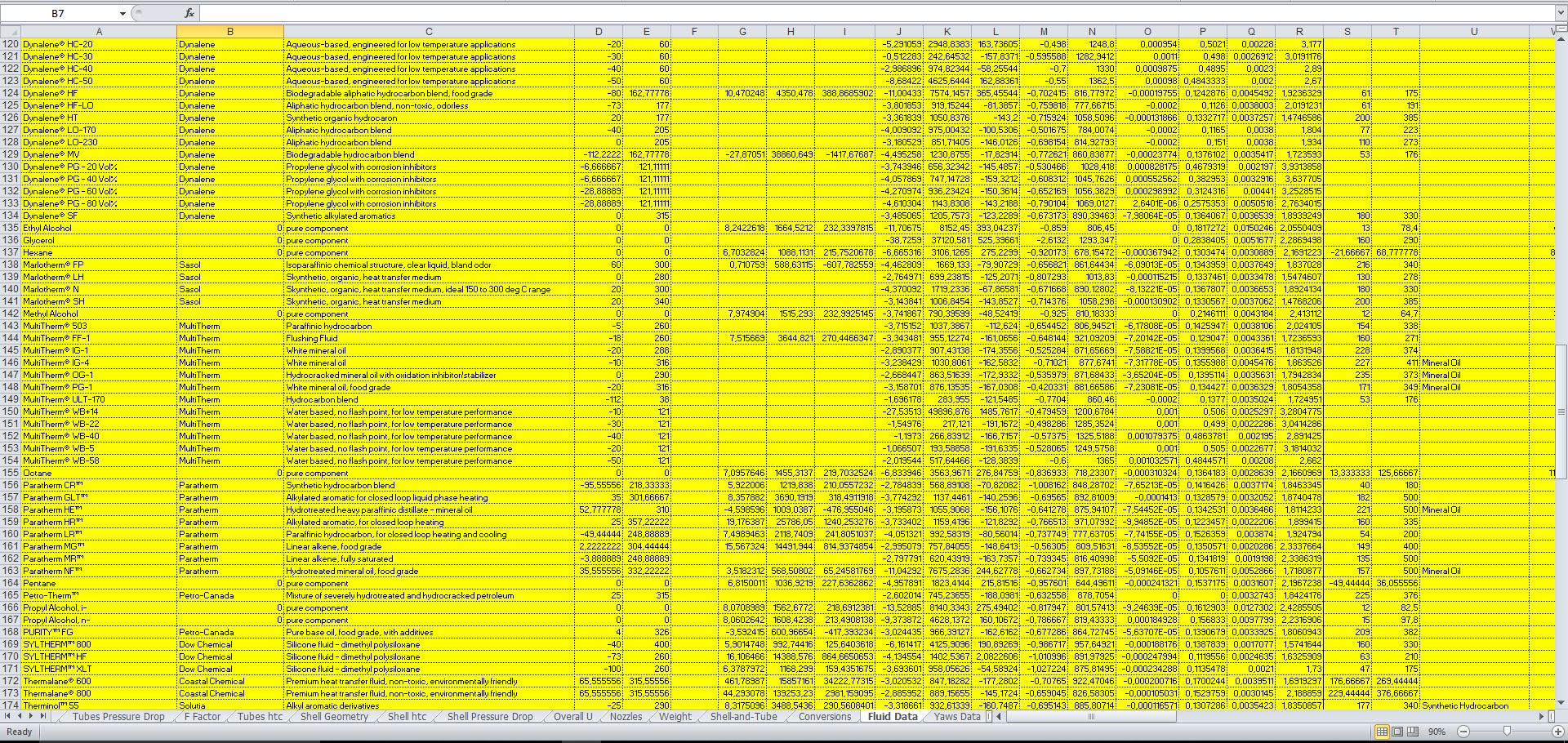This screenshot has width=1568, height=743.
Task: Select row 155 header
Action: coord(11,474)
